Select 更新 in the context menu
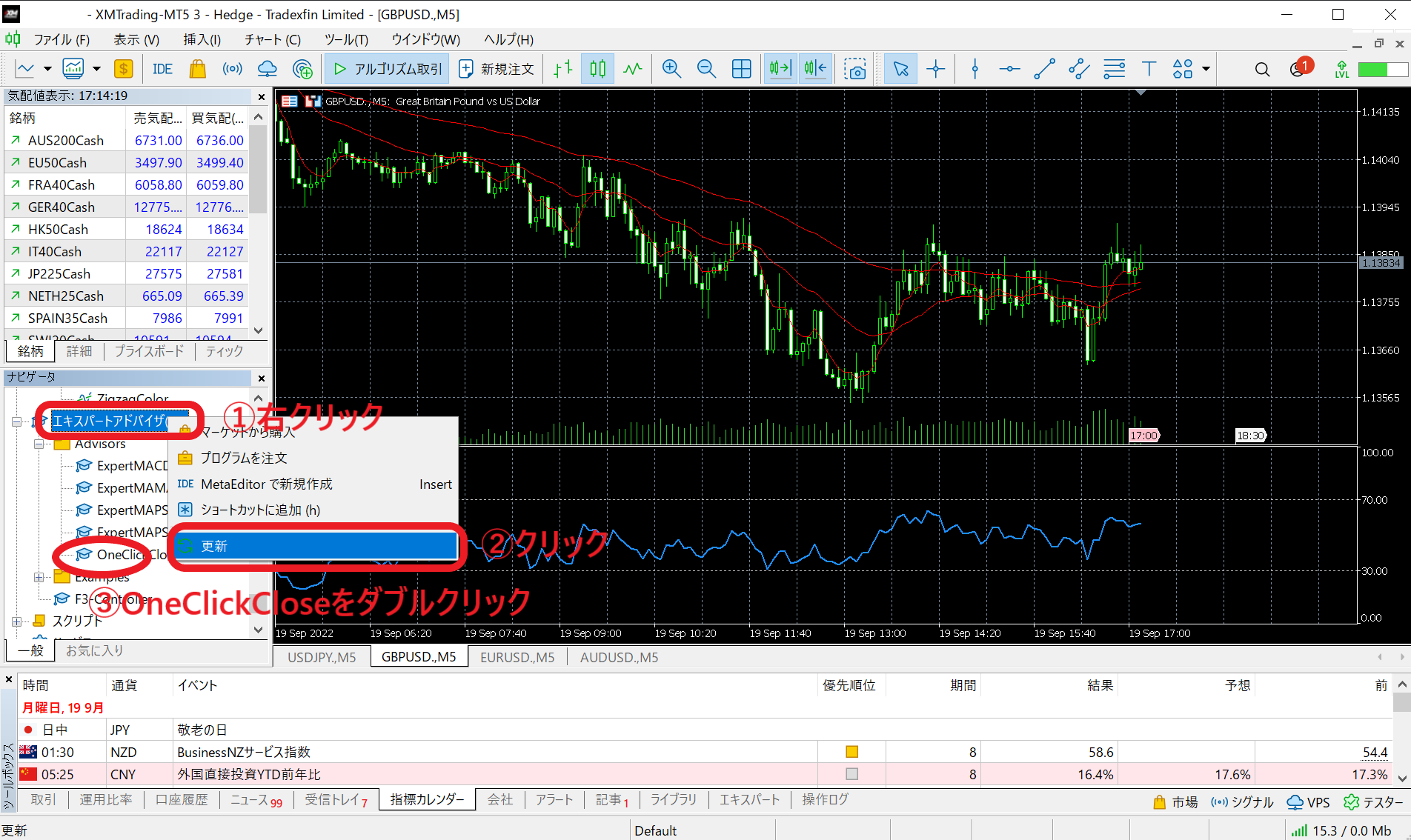1411x840 pixels. pos(315,546)
